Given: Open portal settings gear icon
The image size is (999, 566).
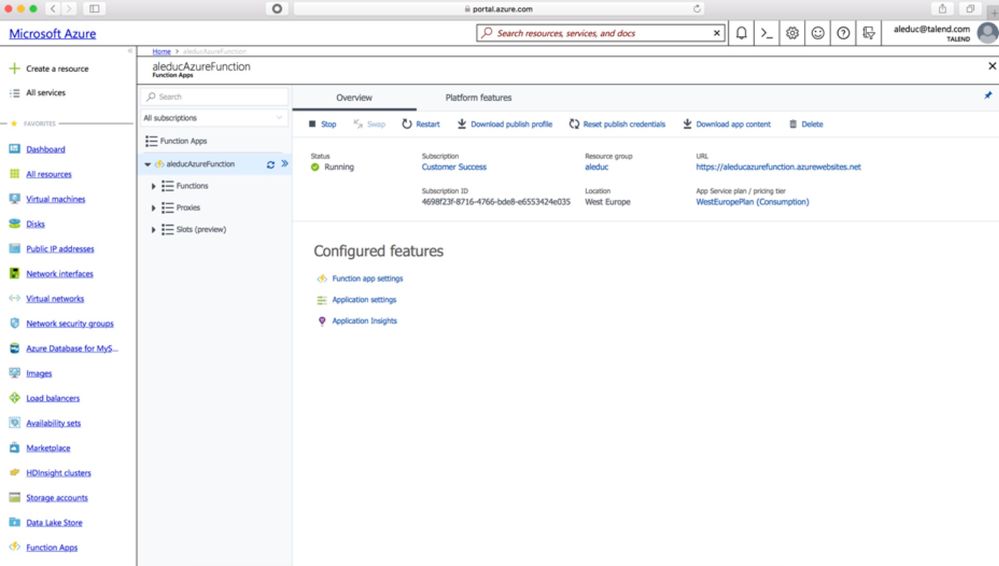Looking at the screenshot, I should pos(792,33).
